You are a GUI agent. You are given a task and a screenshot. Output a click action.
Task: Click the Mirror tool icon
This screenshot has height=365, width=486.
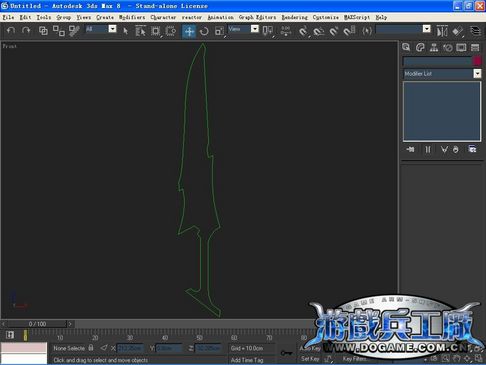pyautogui.click(x=442, y=31)
